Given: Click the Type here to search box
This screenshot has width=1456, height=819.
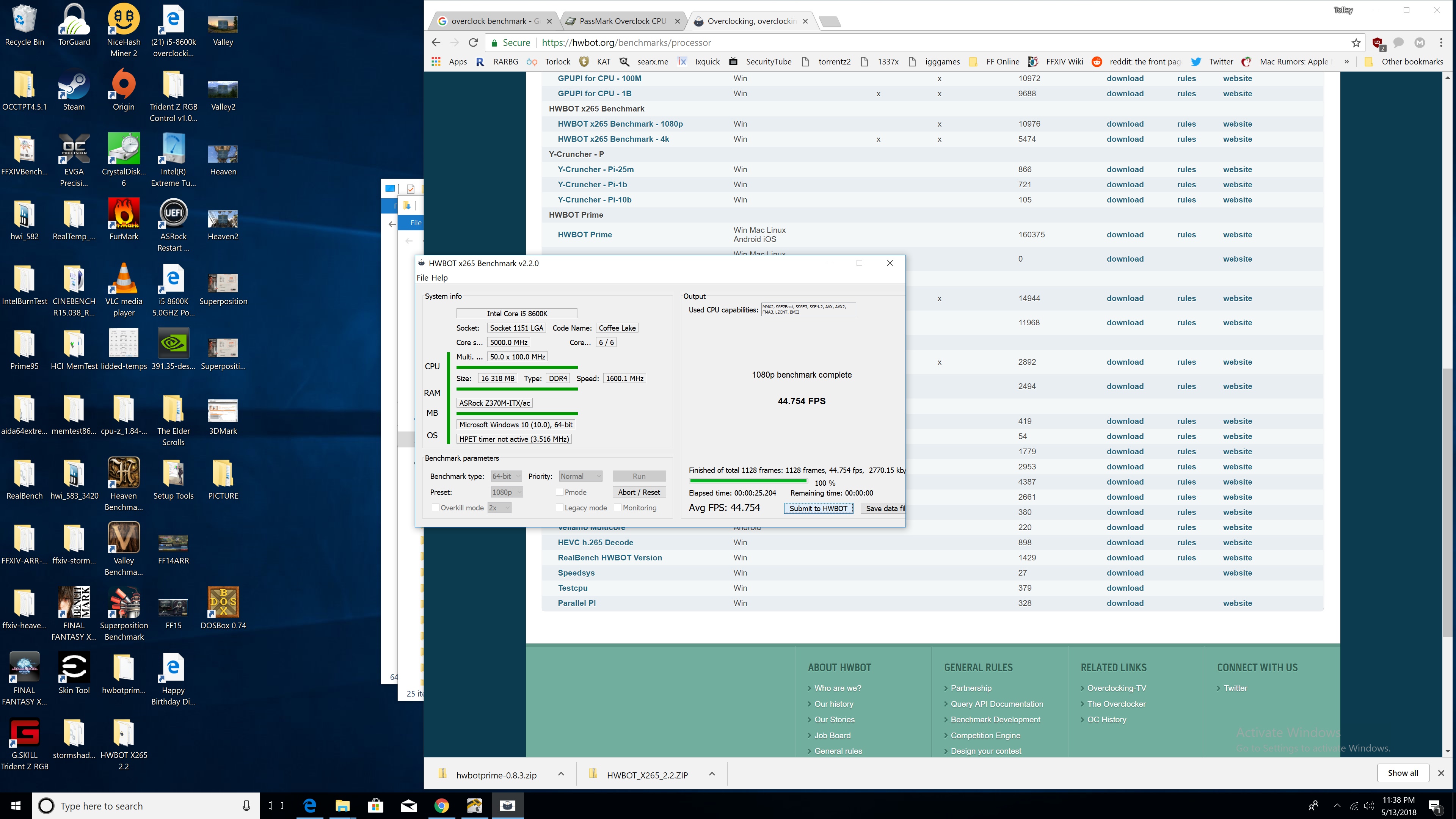Looking at the screenshot, I should 146,805.
